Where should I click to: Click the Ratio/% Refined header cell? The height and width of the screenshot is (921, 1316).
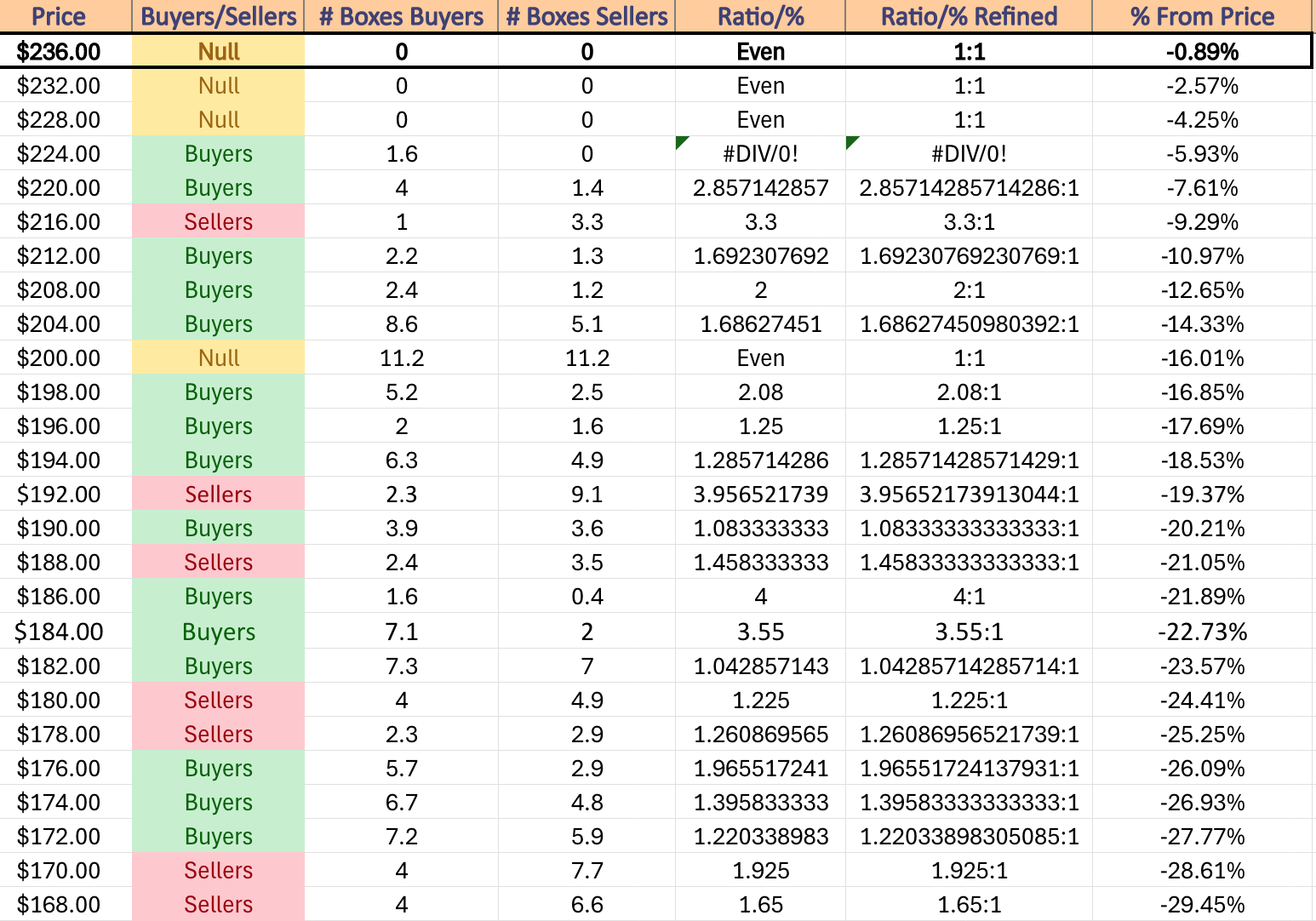click(969, 16)
